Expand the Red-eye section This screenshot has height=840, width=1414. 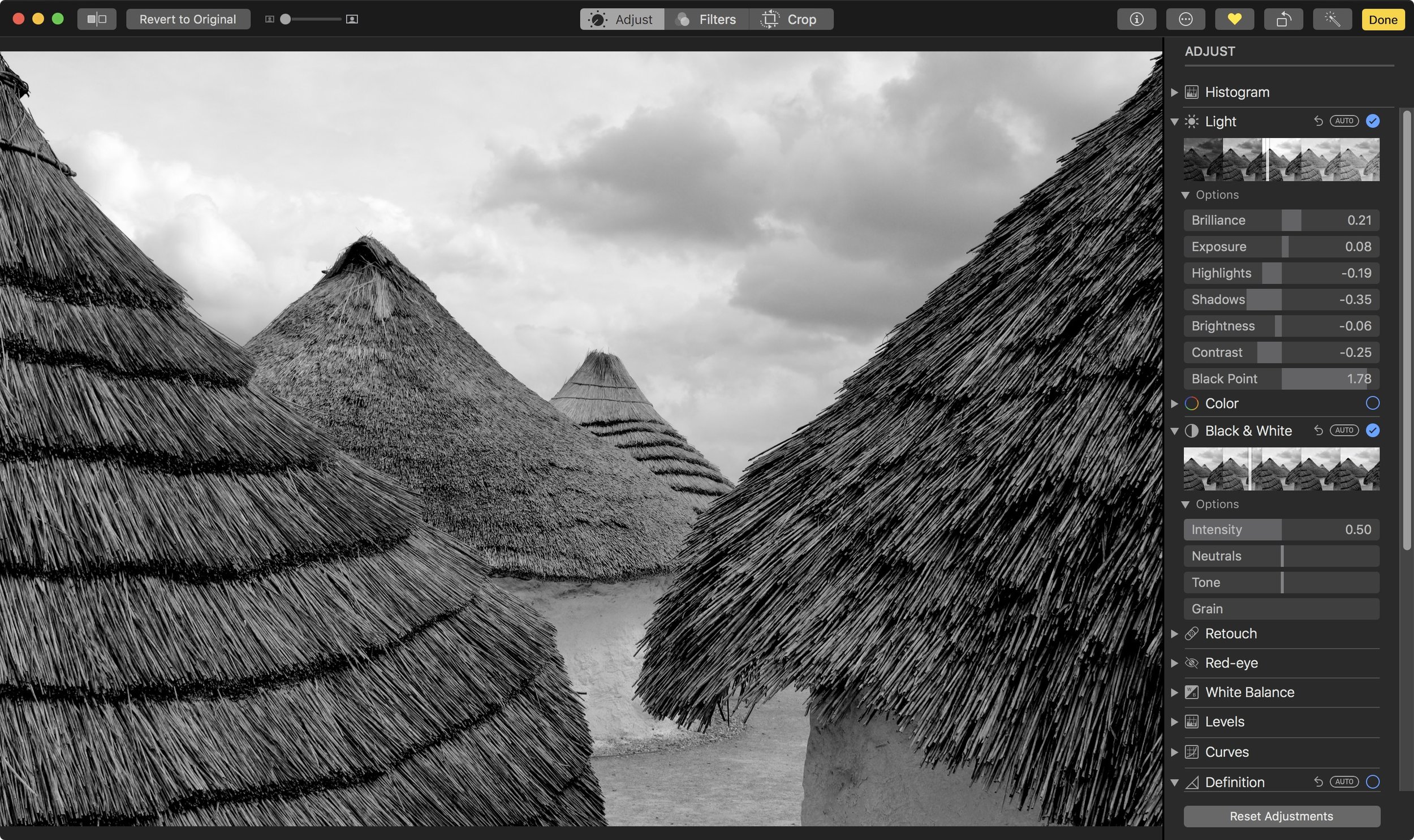[x=1174, y=663]
